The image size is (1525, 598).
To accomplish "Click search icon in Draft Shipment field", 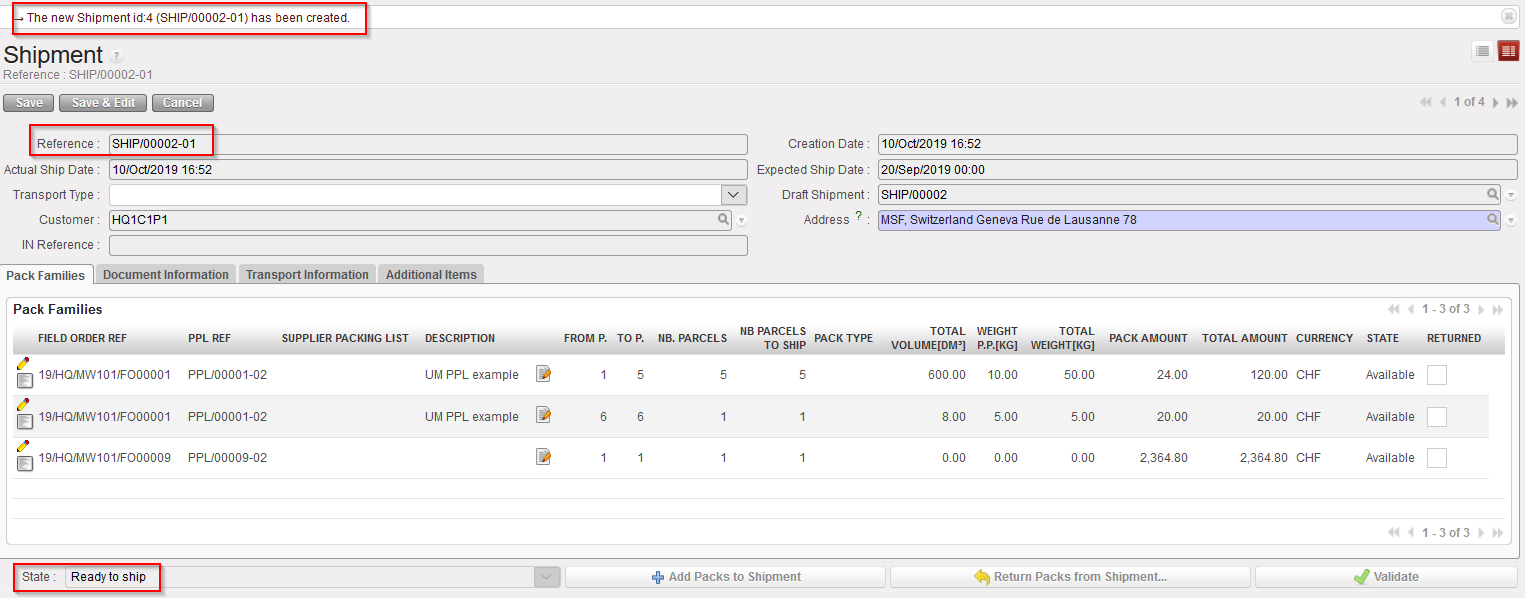I will coord(1492,195).
